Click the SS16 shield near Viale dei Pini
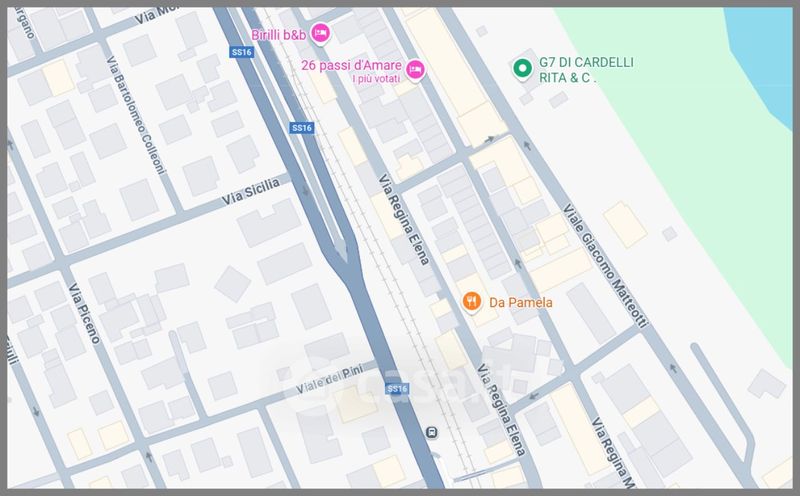 (397, 389)
